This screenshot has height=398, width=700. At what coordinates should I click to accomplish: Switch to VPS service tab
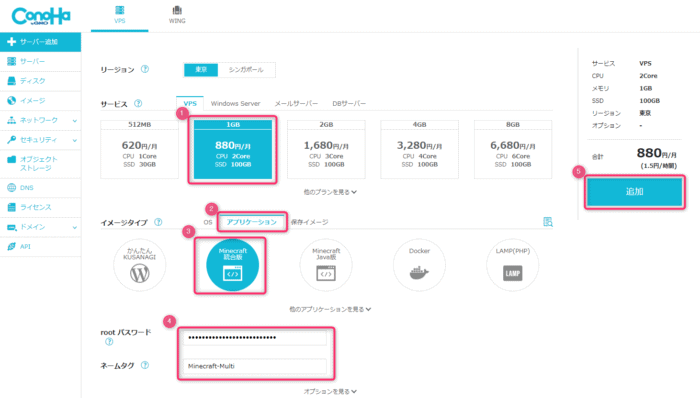pyautogui.click(x=190, y=103)
